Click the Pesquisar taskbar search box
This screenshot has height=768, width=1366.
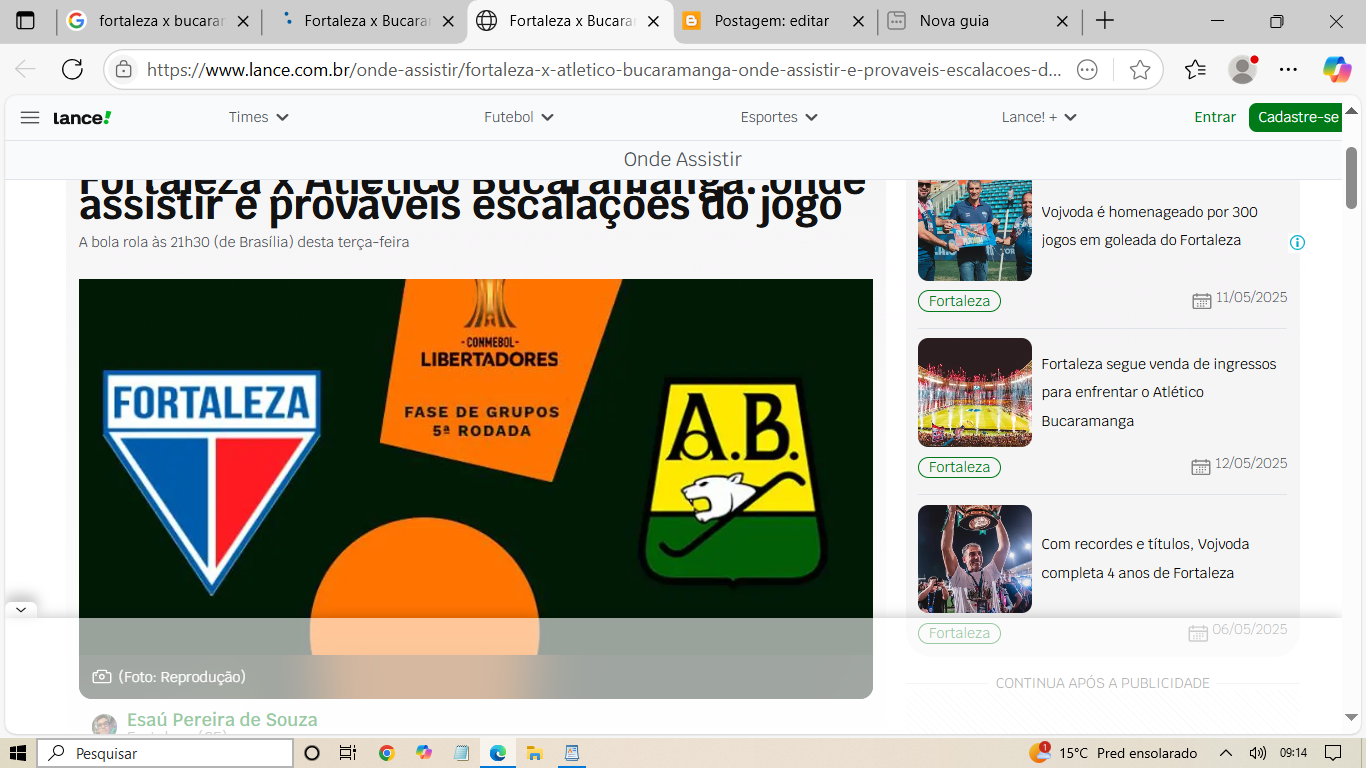pos(165,753)
